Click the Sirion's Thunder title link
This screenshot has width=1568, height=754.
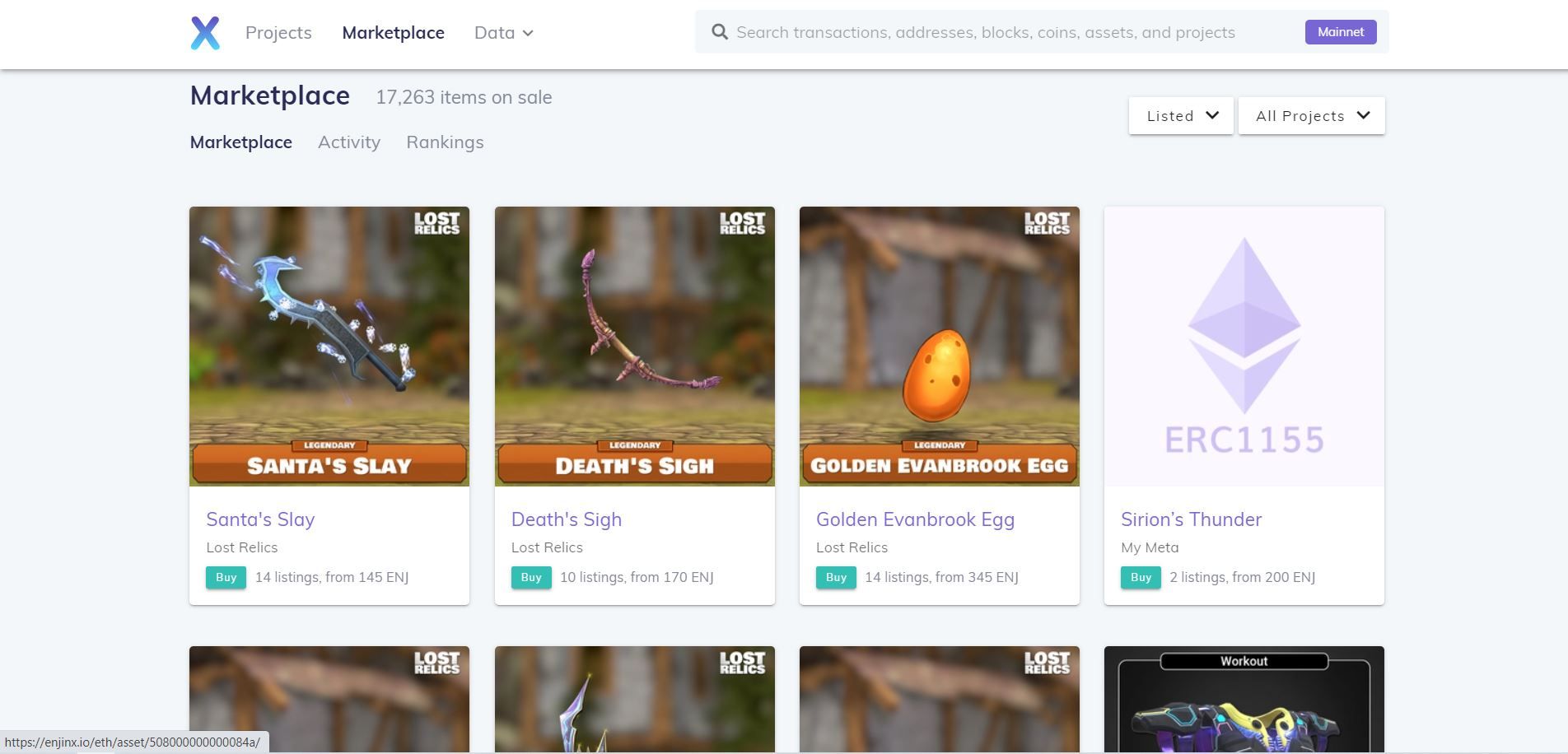click(x=1191, y=519)
